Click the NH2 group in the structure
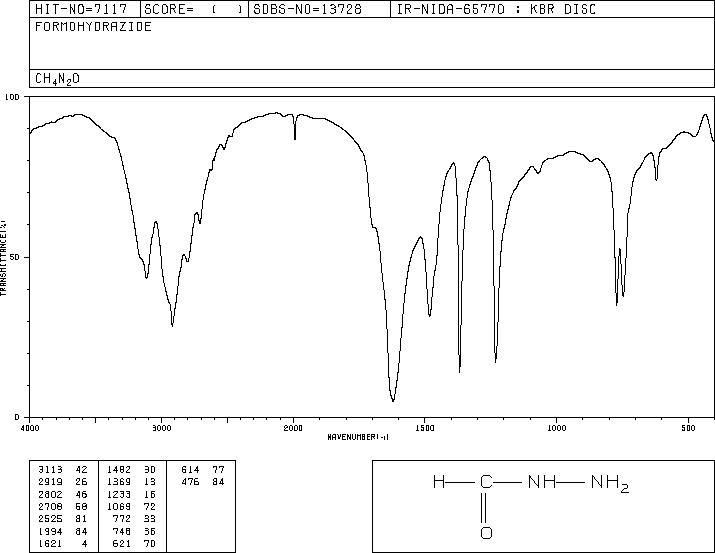 click(x=610, y=483)
